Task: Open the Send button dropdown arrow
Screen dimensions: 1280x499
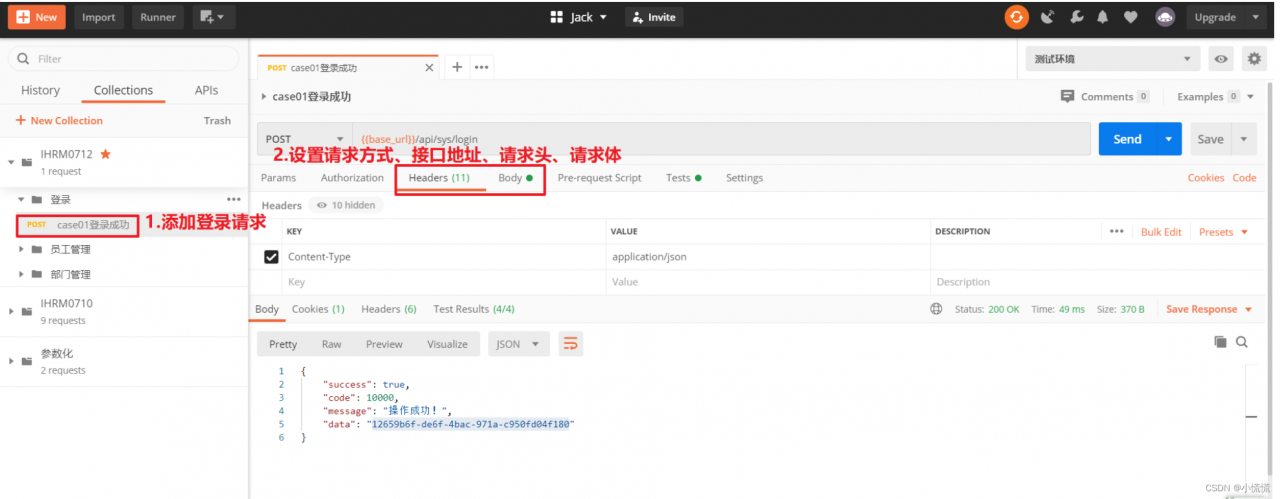Action: point(1169,139)
